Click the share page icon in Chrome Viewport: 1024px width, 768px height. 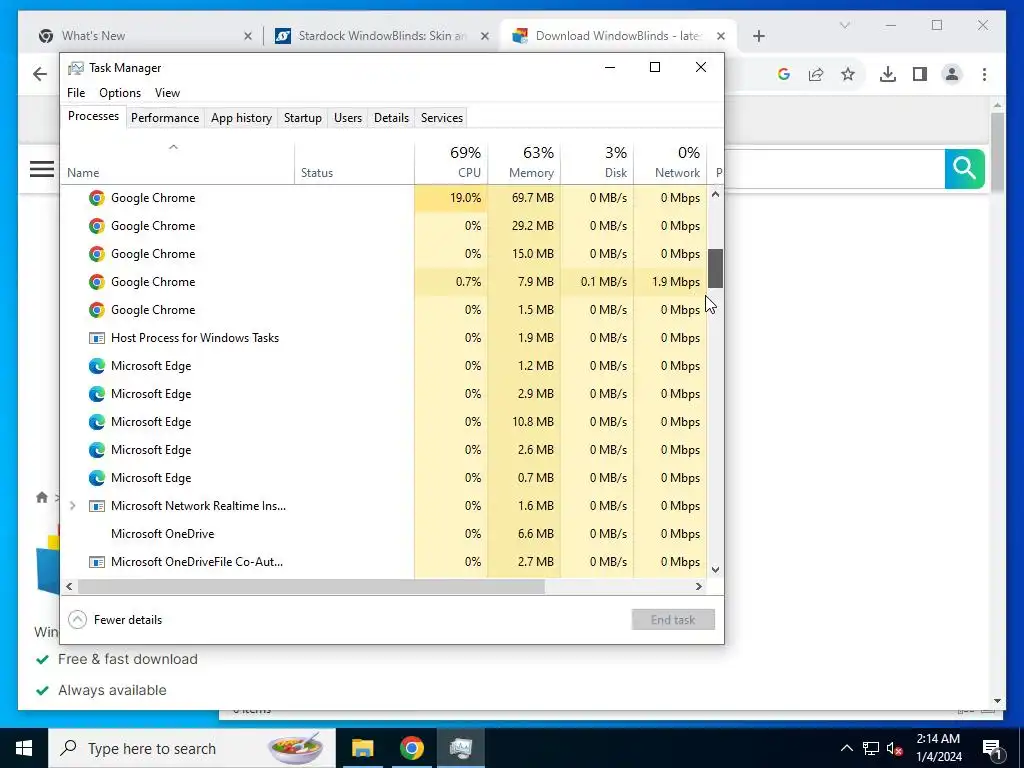pos(816,74)
